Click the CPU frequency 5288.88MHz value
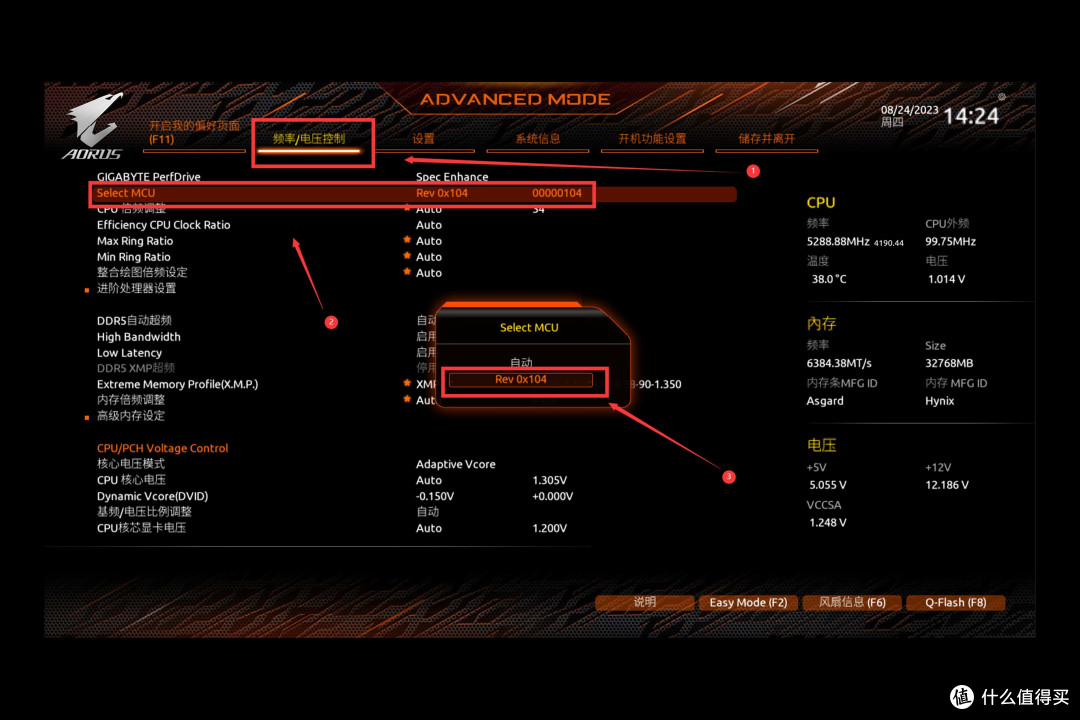The height and width of the screenshot is (720, 1080). point(838,242)
